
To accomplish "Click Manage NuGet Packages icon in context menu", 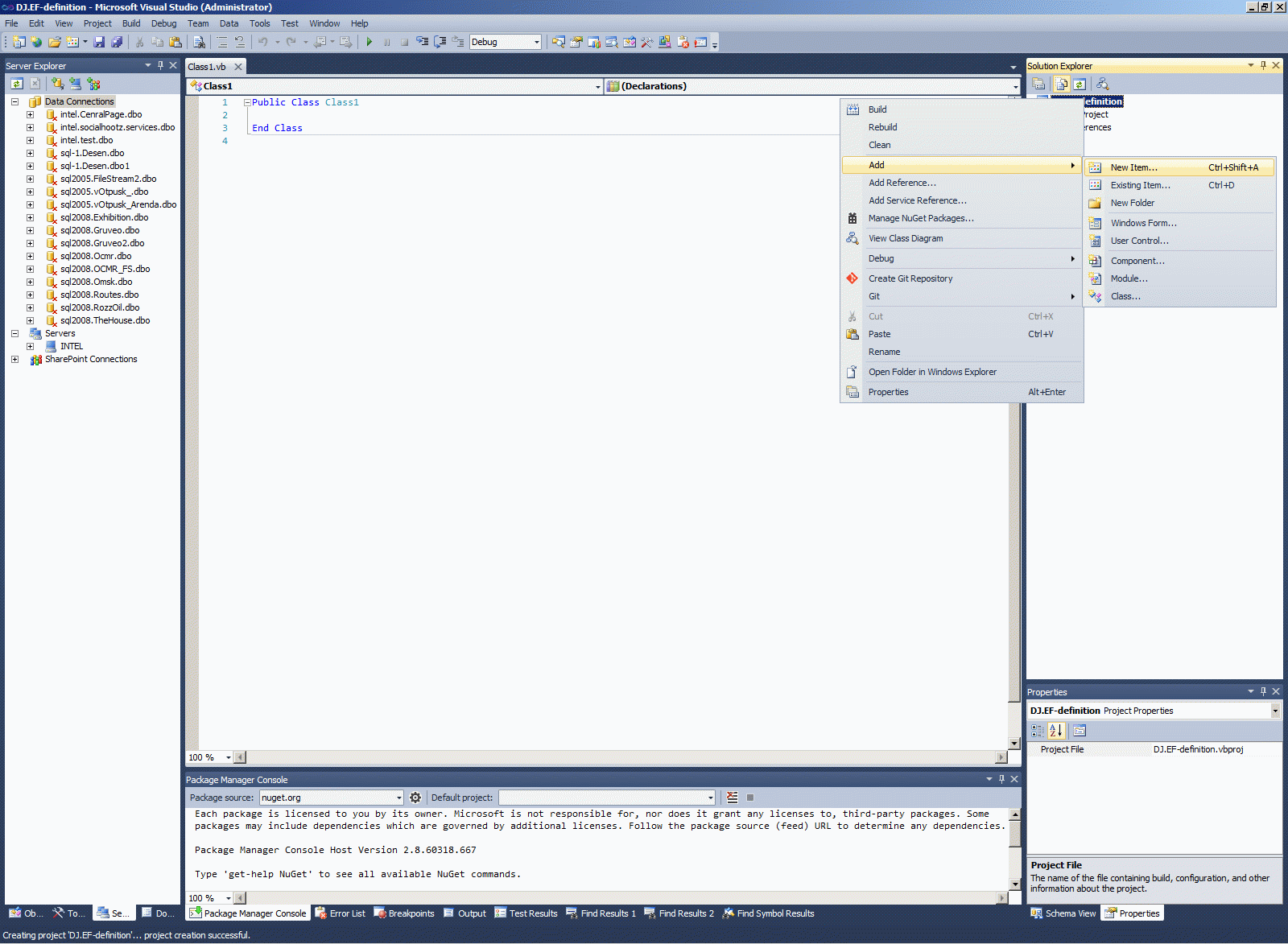I will [x=852, y=218].
